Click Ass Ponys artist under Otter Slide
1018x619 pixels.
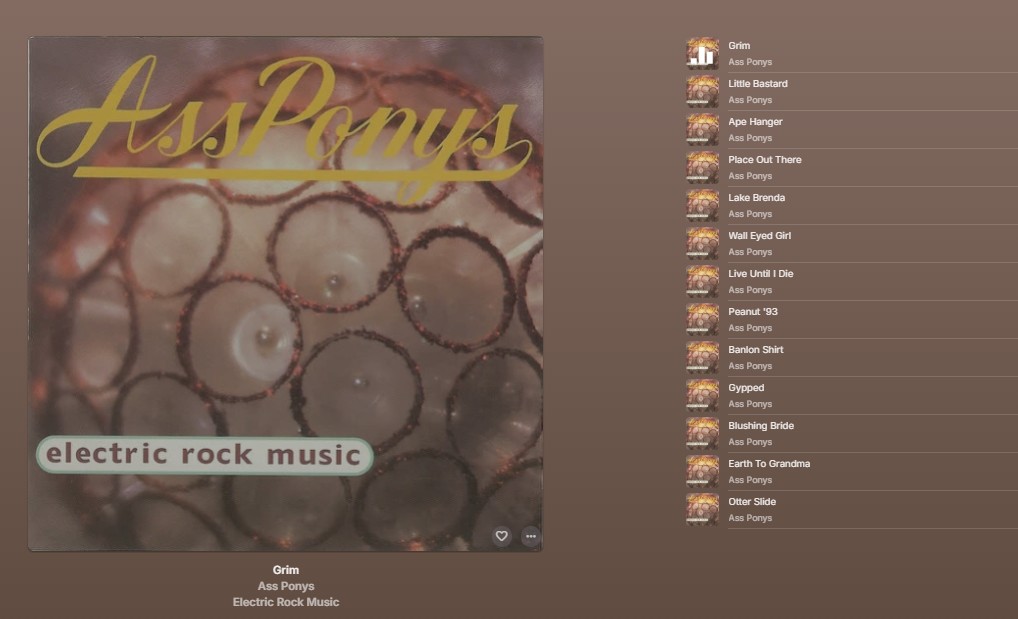click(x=750, y=518)
